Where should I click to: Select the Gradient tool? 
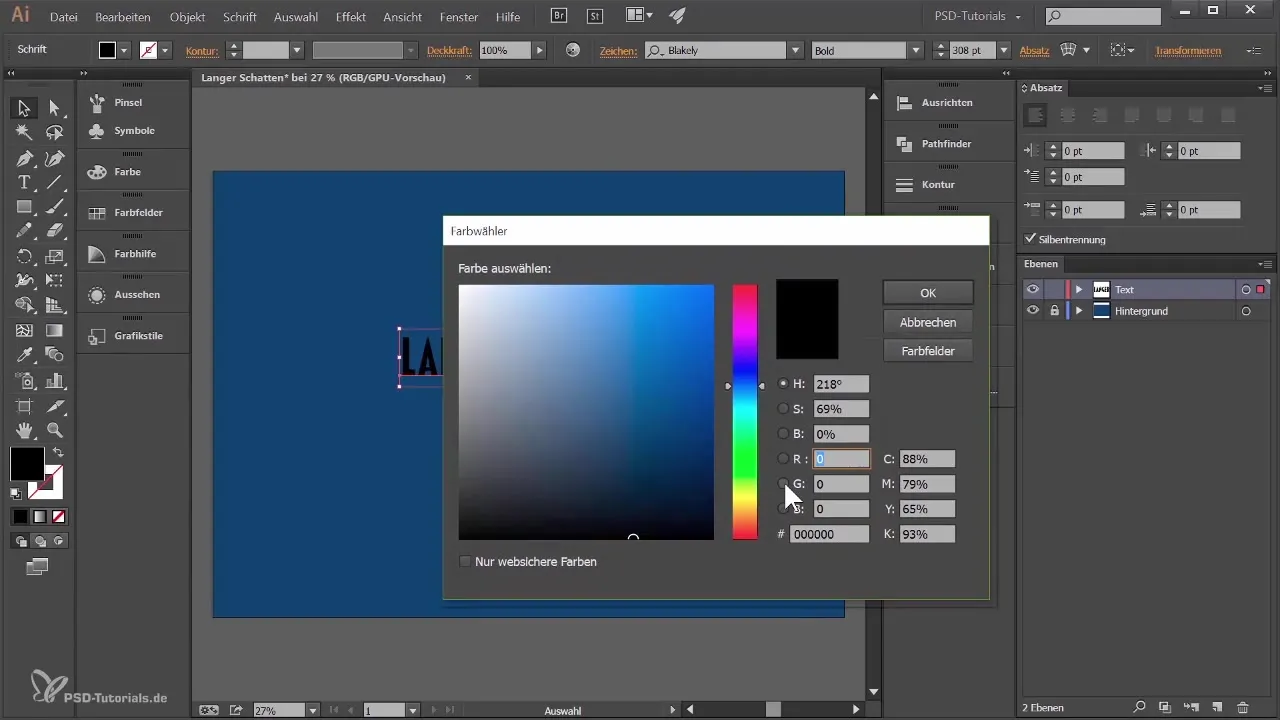tap(55, 330)
